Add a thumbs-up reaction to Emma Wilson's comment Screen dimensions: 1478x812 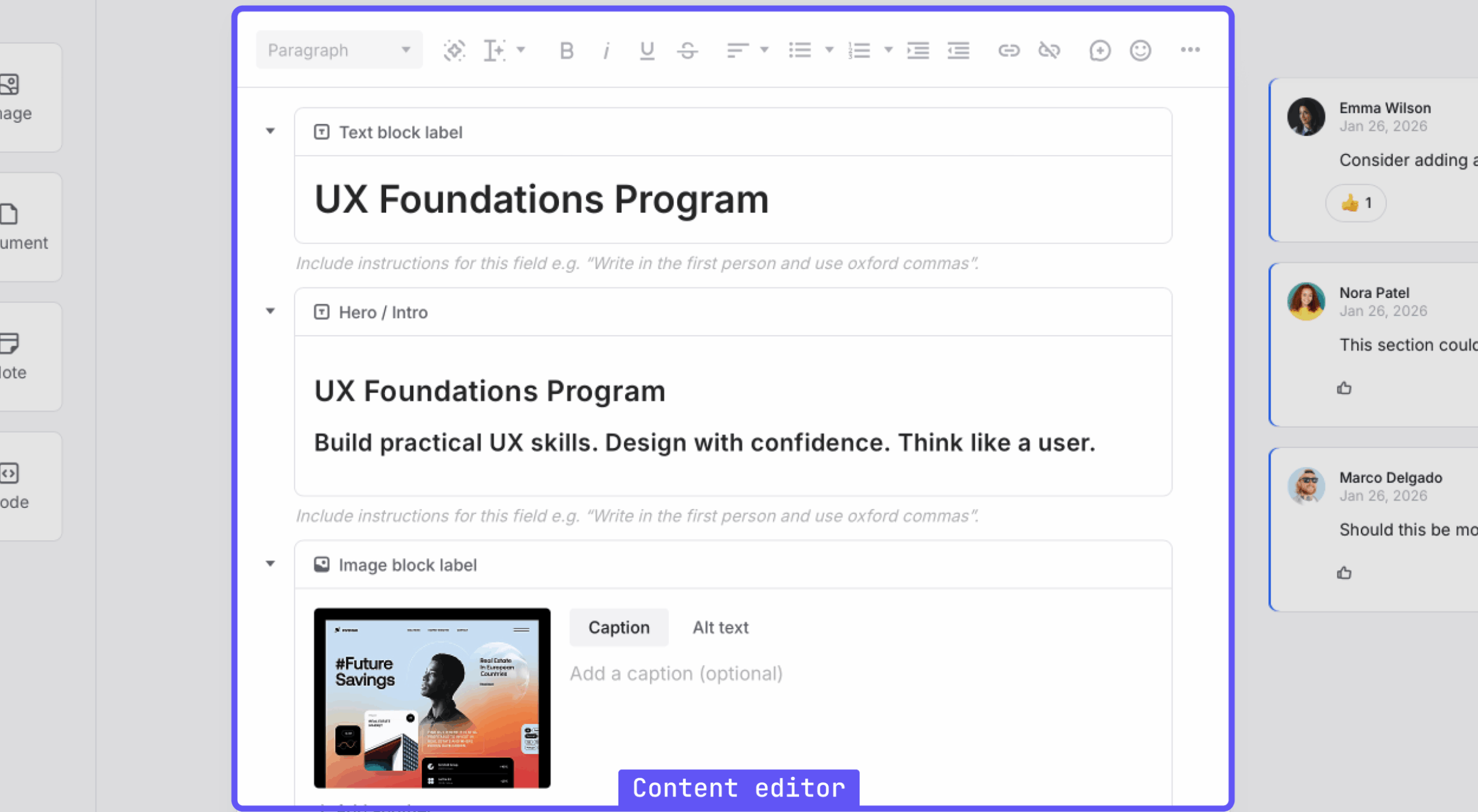1355,203
